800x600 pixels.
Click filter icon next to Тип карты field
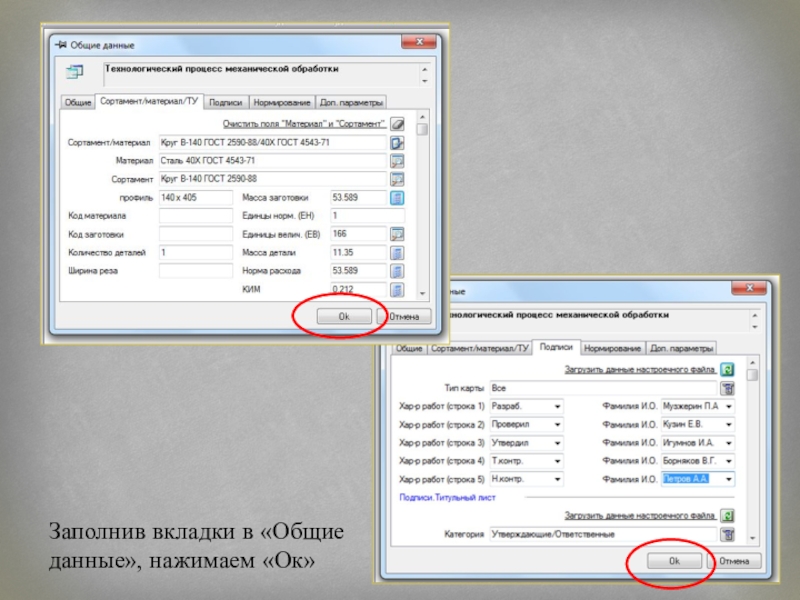pos(727,388)
